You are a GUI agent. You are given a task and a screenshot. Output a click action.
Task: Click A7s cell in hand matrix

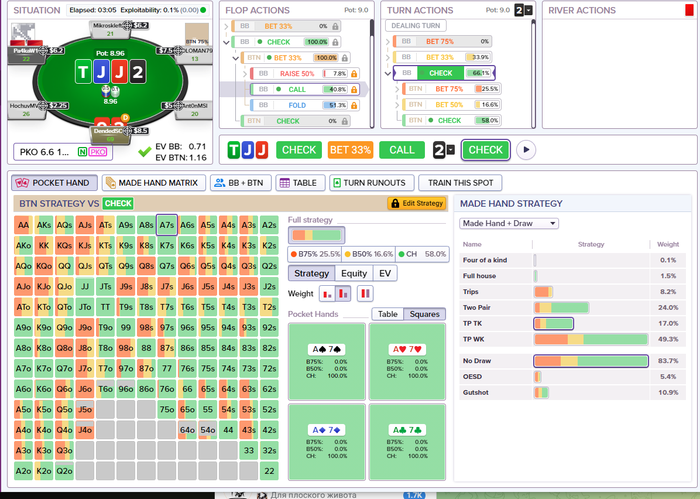[167, 225]
